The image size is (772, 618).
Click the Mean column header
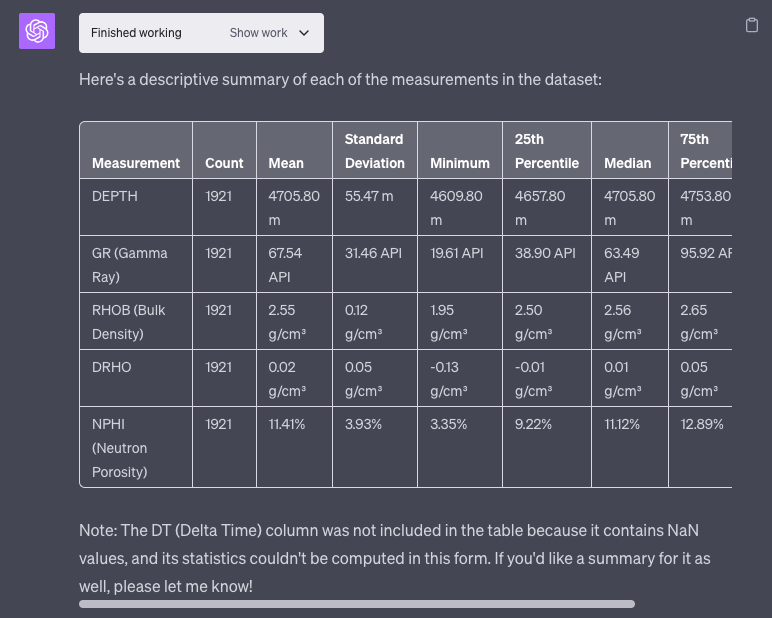[x=286, y=163]
